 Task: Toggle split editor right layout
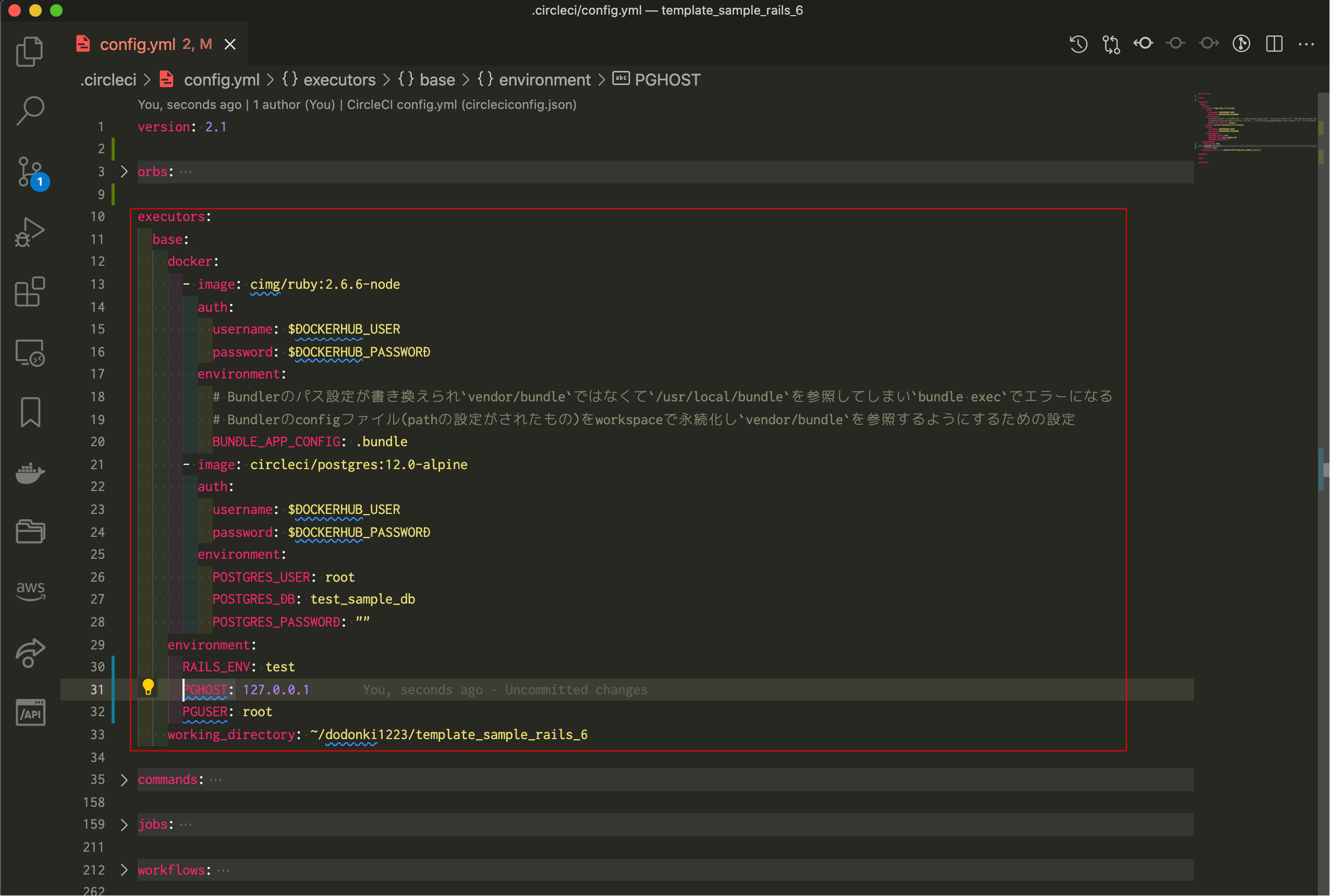[1274, 44]
